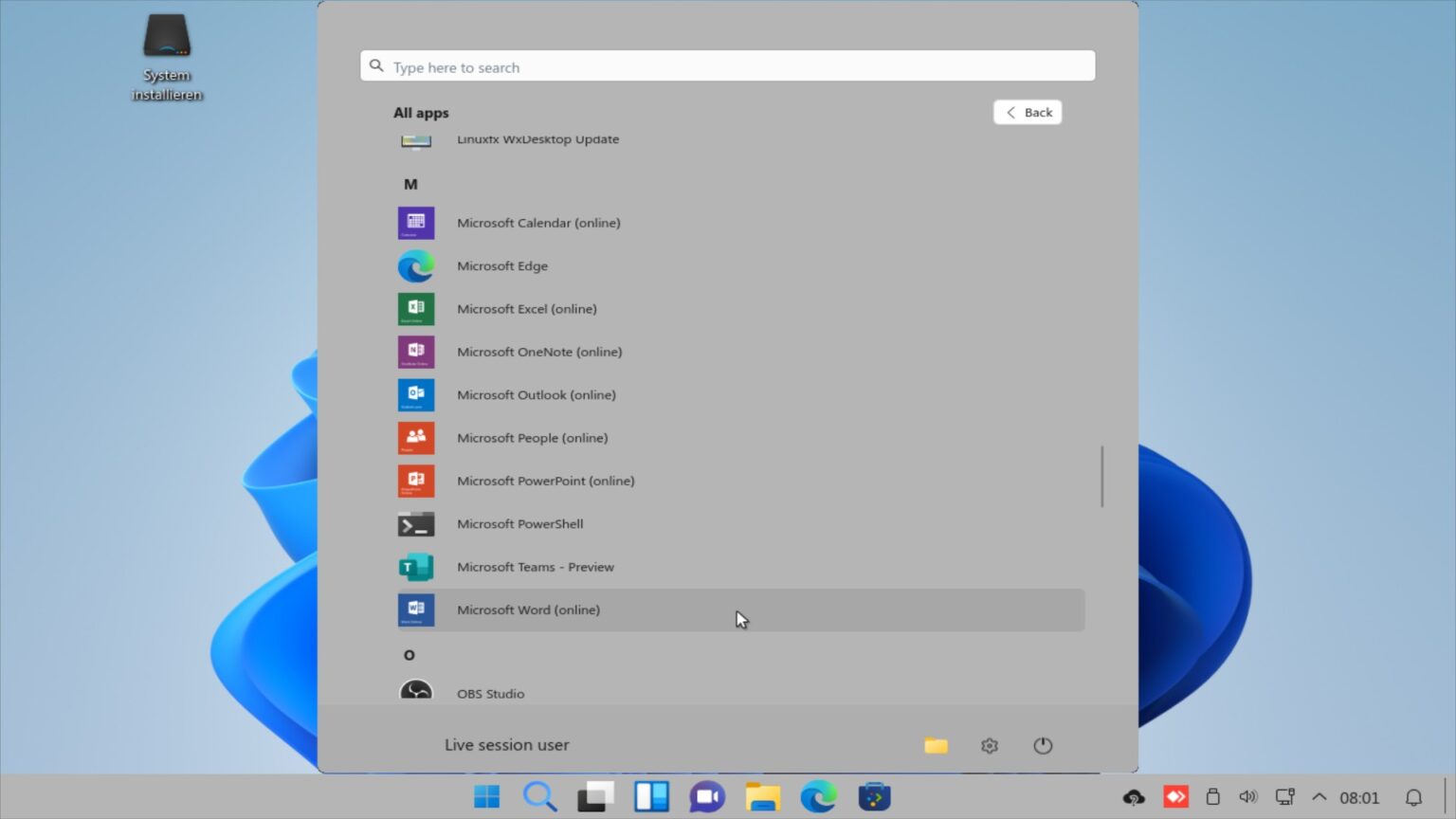
Task: Open Microsoft Teams - Preview icon
Action: point(416,567)
